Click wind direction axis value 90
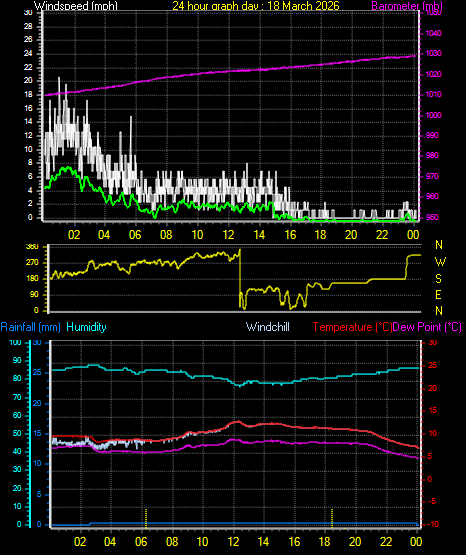The image size is (466, 555). (x=34, y=294)
